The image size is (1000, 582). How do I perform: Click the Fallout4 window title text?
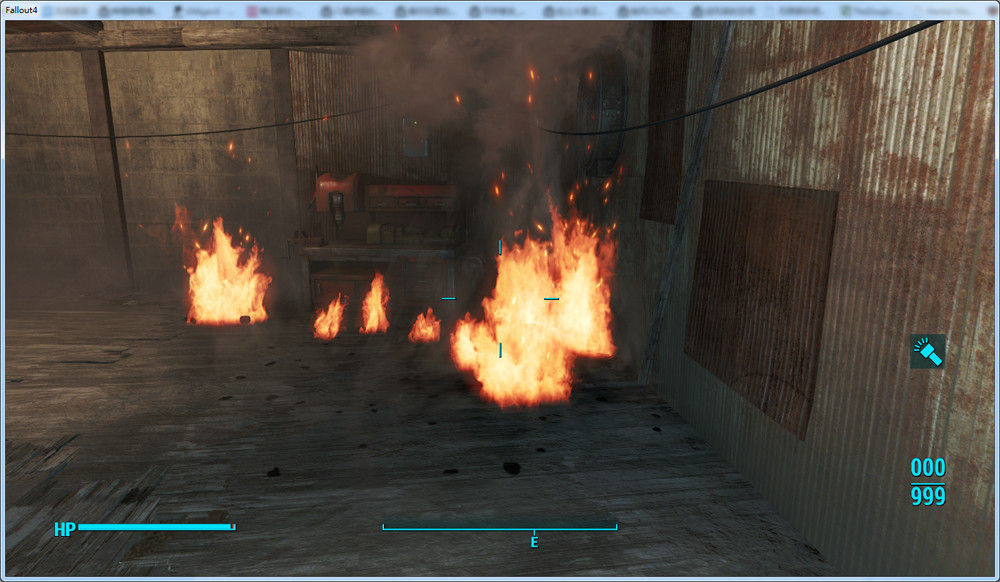(22, 10)
